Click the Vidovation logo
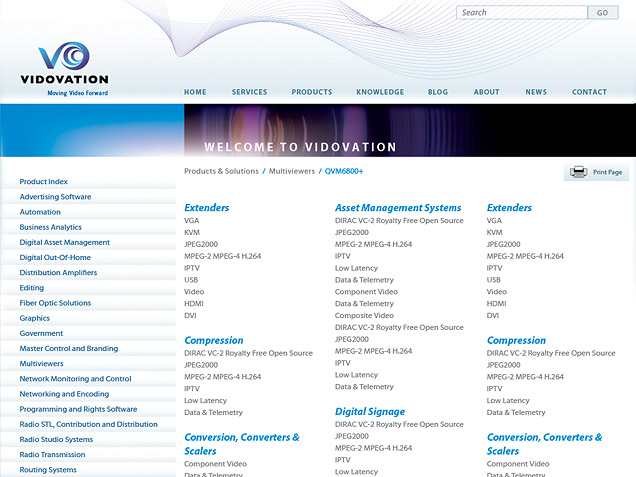This screenshot has height=477, width=636. [64, 69]
